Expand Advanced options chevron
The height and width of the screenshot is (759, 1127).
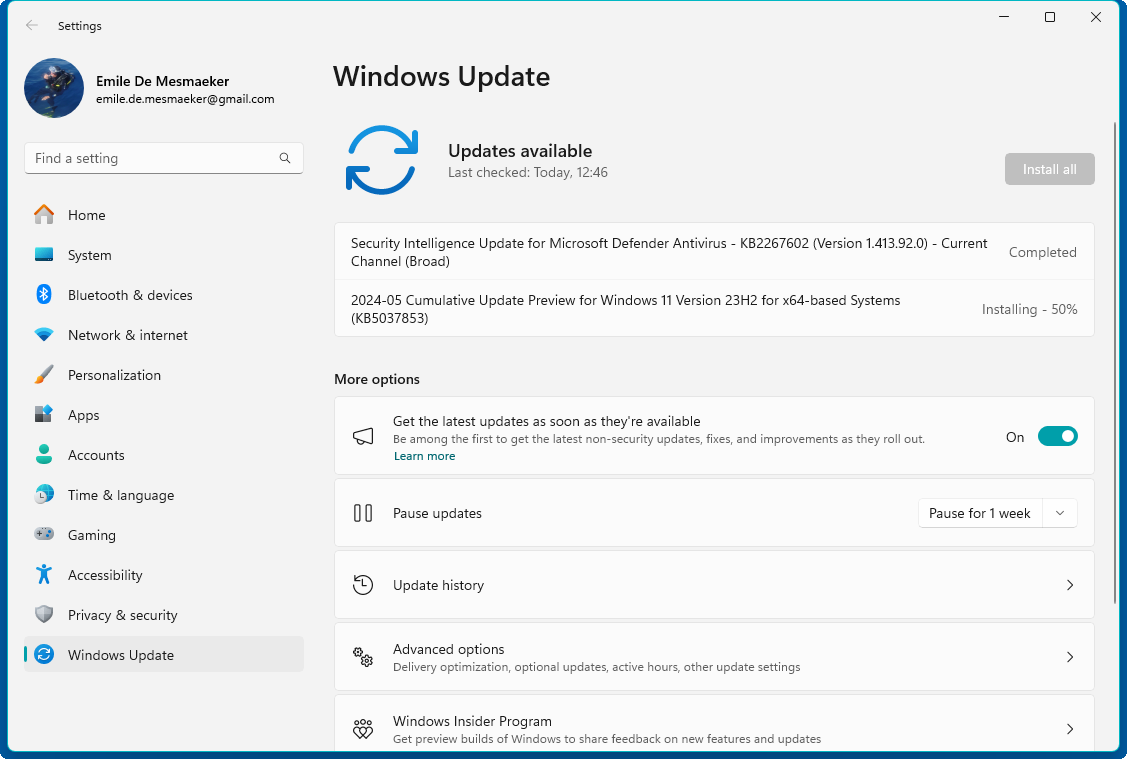coord(1070,657)
